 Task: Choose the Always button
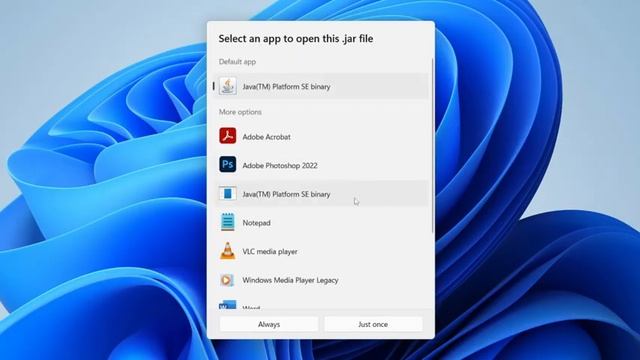coord(269,324)
